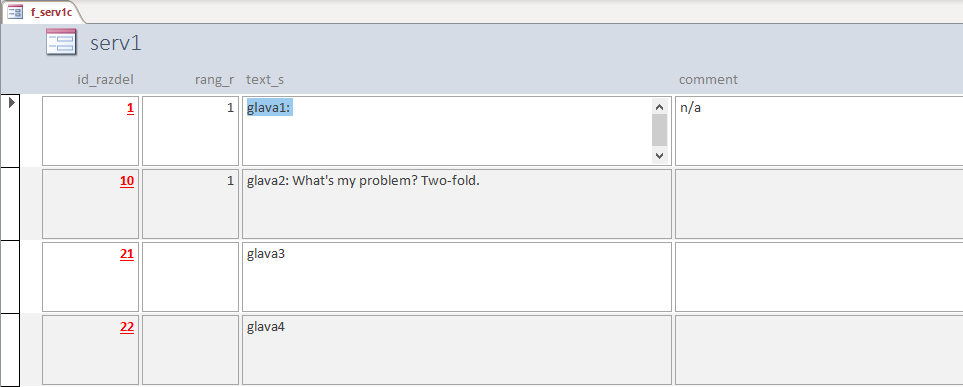The width and height of the screenshot is (963, 387).
Task: Select the f_serv1c document tab
Action: tap(42, 12)
